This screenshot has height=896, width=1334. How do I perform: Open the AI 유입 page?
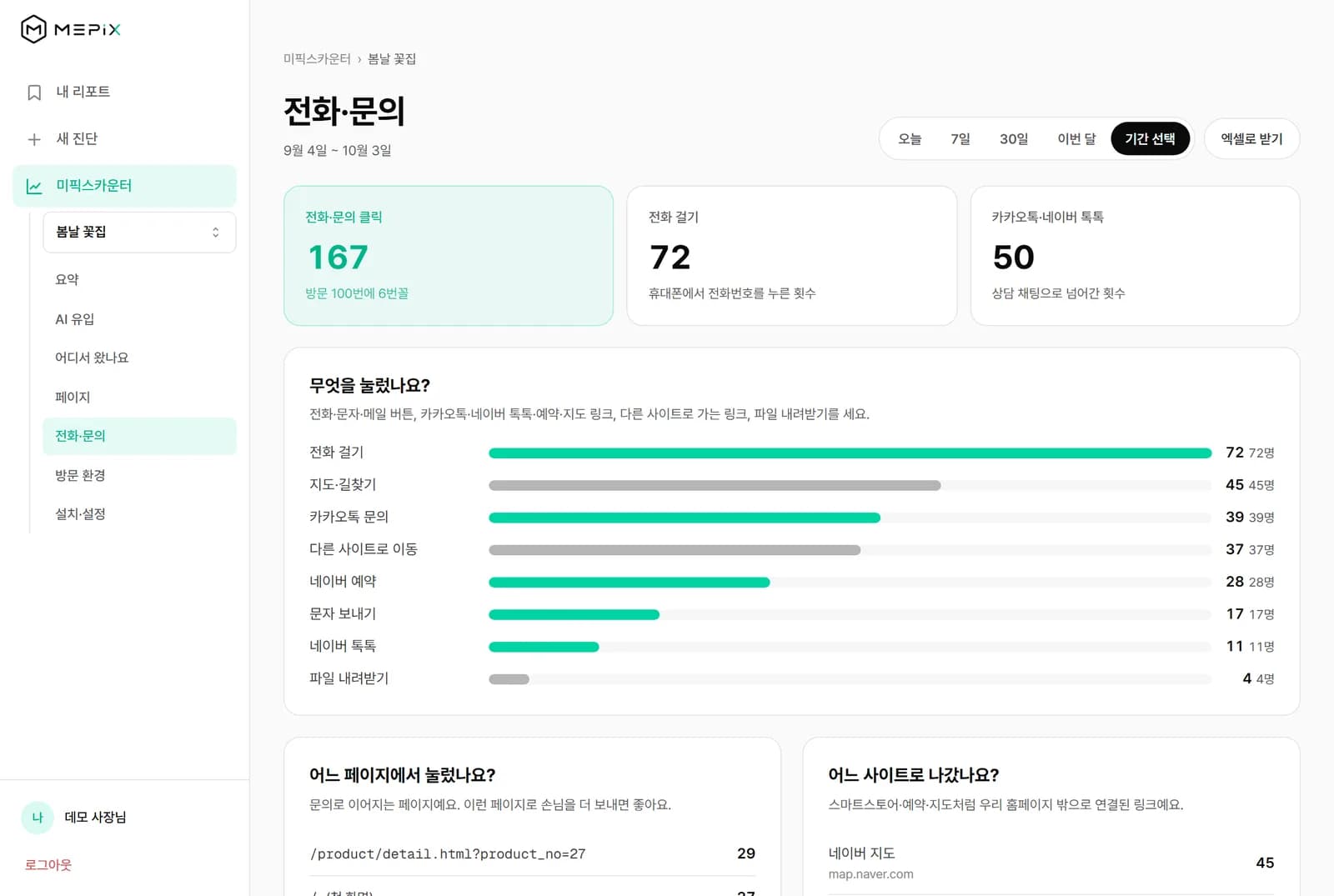coord(139,318)
